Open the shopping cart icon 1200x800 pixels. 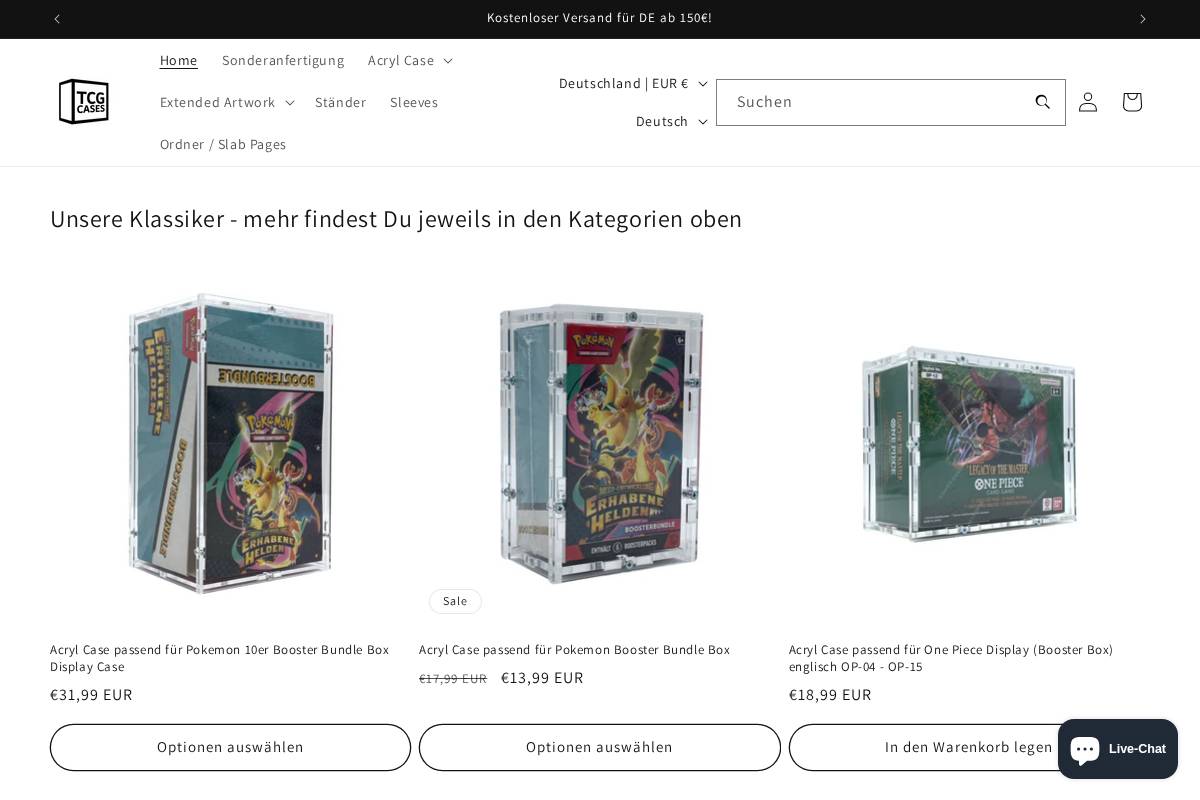click(1132, 102)
